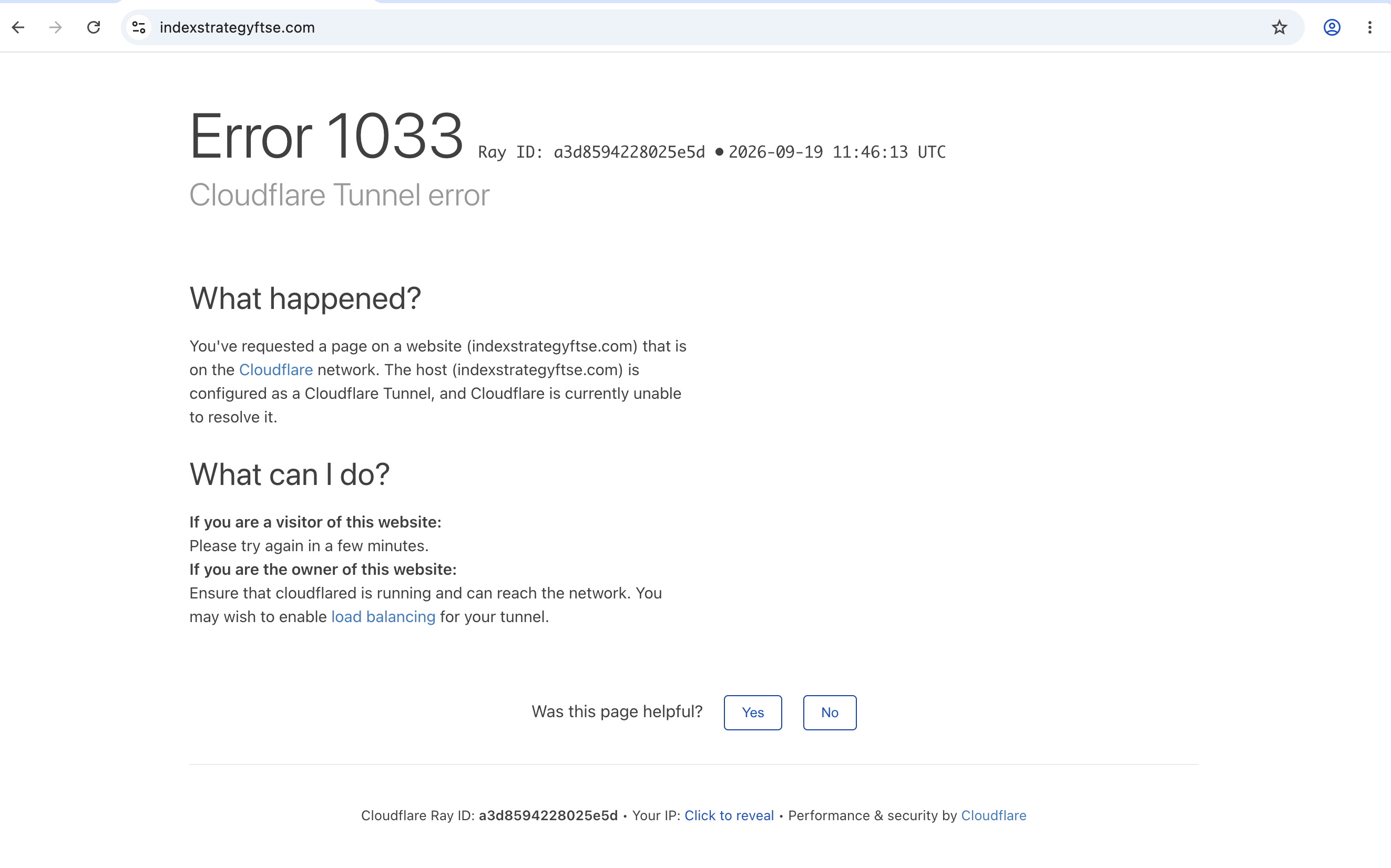Select the header Ray ID a3d8594228025e5d
The height and width of the screenshot is (868, 1391).
[591, 152]
